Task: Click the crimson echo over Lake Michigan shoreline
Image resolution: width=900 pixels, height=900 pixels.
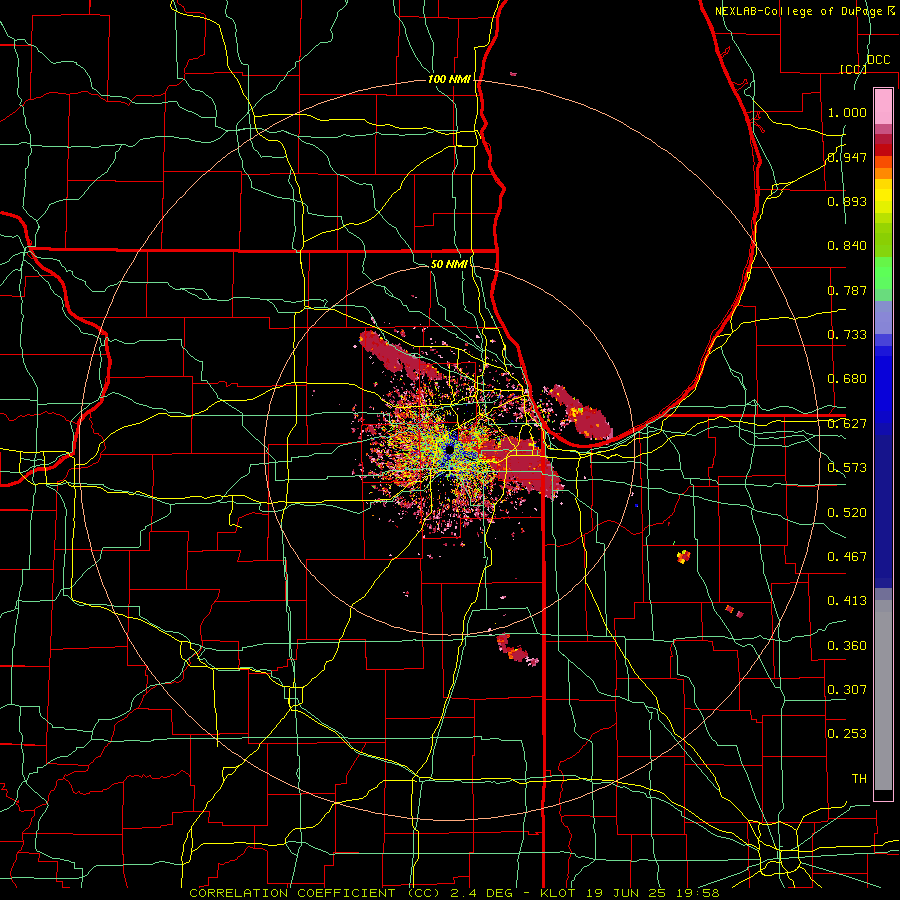Action: pos(583,414)
